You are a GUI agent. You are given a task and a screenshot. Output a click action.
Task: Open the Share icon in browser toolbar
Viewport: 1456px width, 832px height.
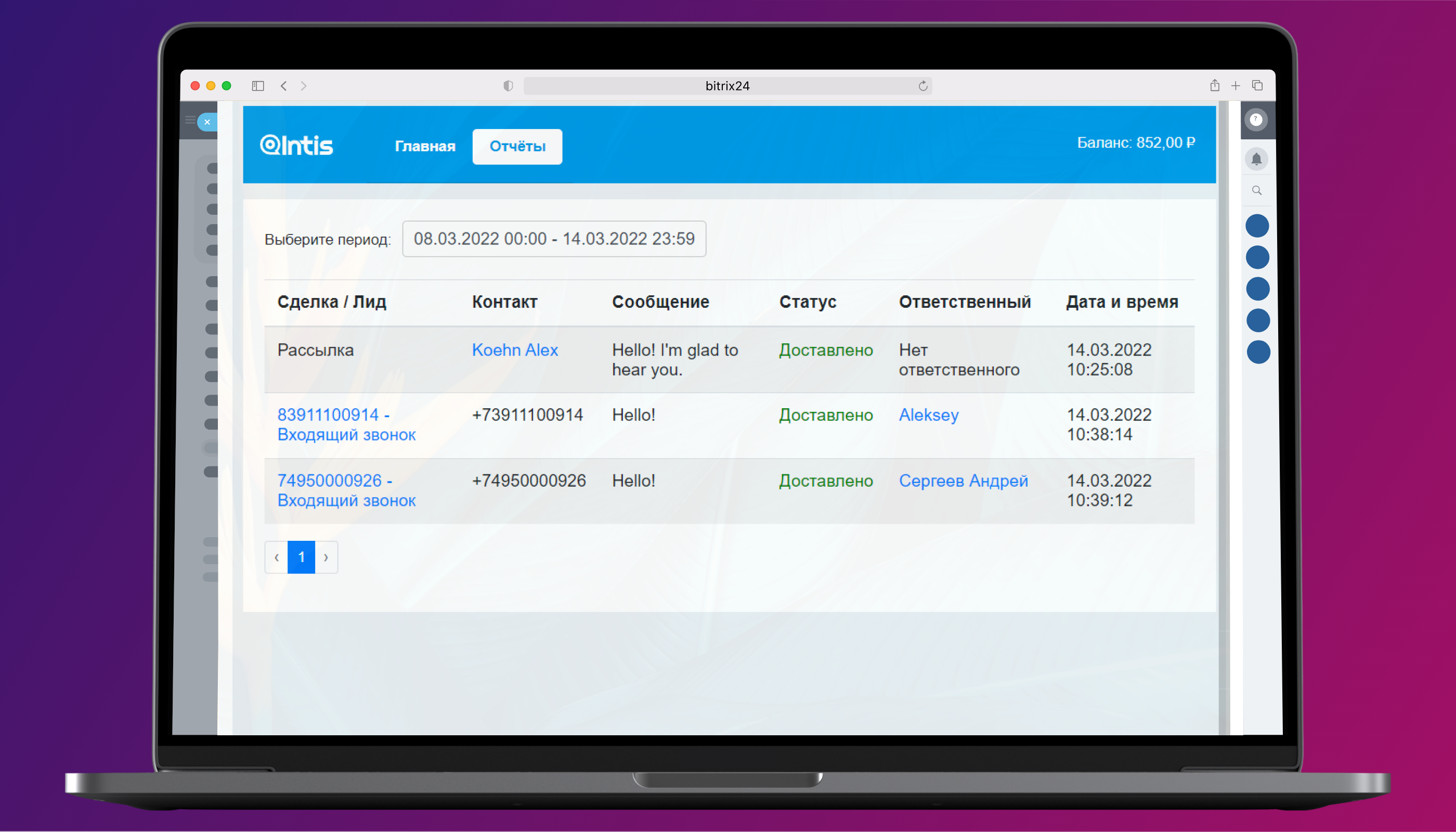tap(1215, 86)
